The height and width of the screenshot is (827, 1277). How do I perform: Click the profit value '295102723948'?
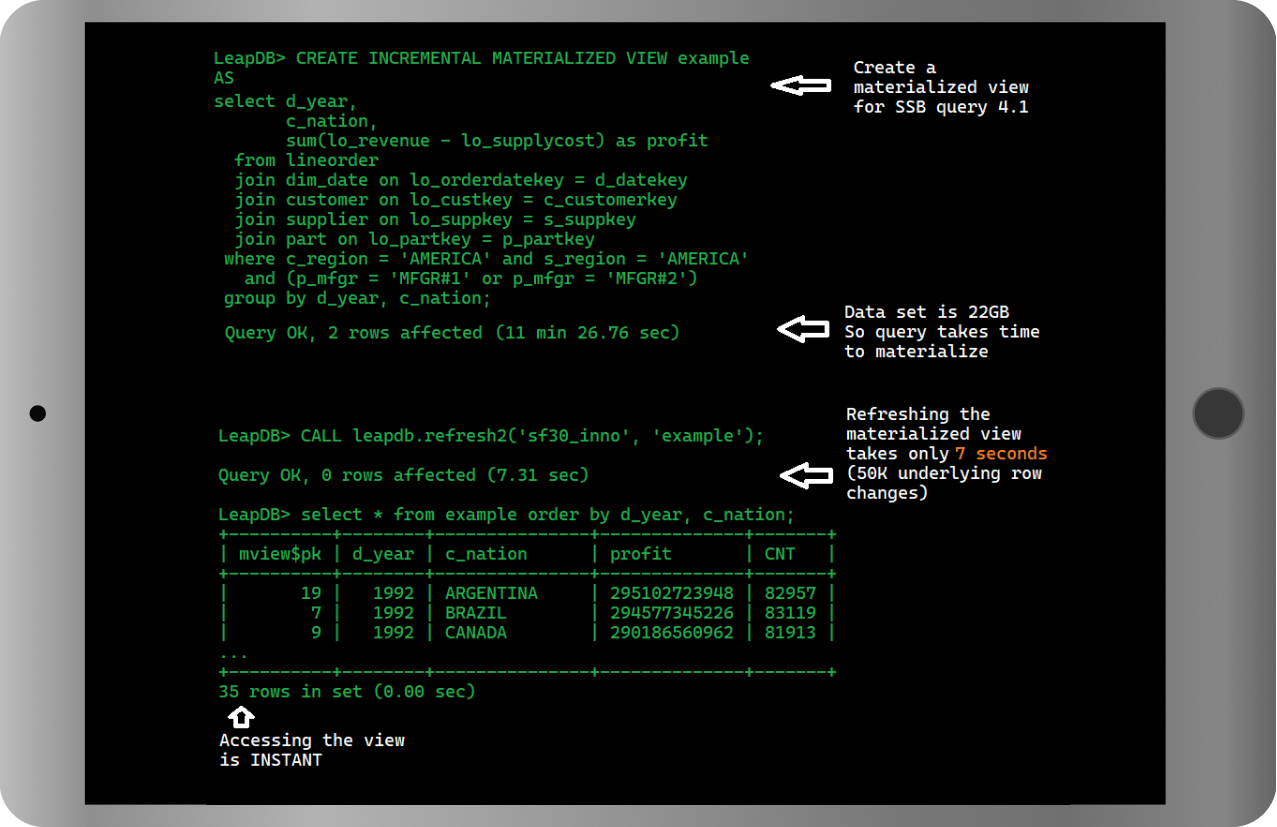[672, 593]
